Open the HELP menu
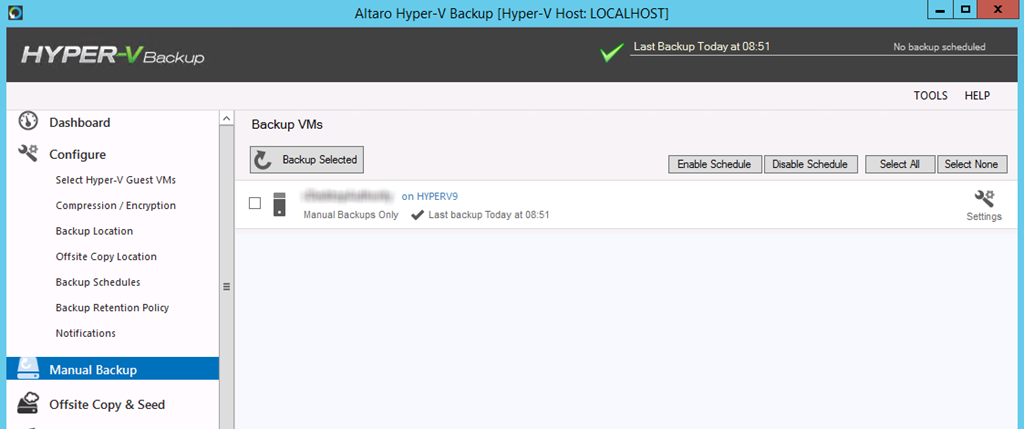Viewport: 1024px width, 429px height. tap(977, 96)
